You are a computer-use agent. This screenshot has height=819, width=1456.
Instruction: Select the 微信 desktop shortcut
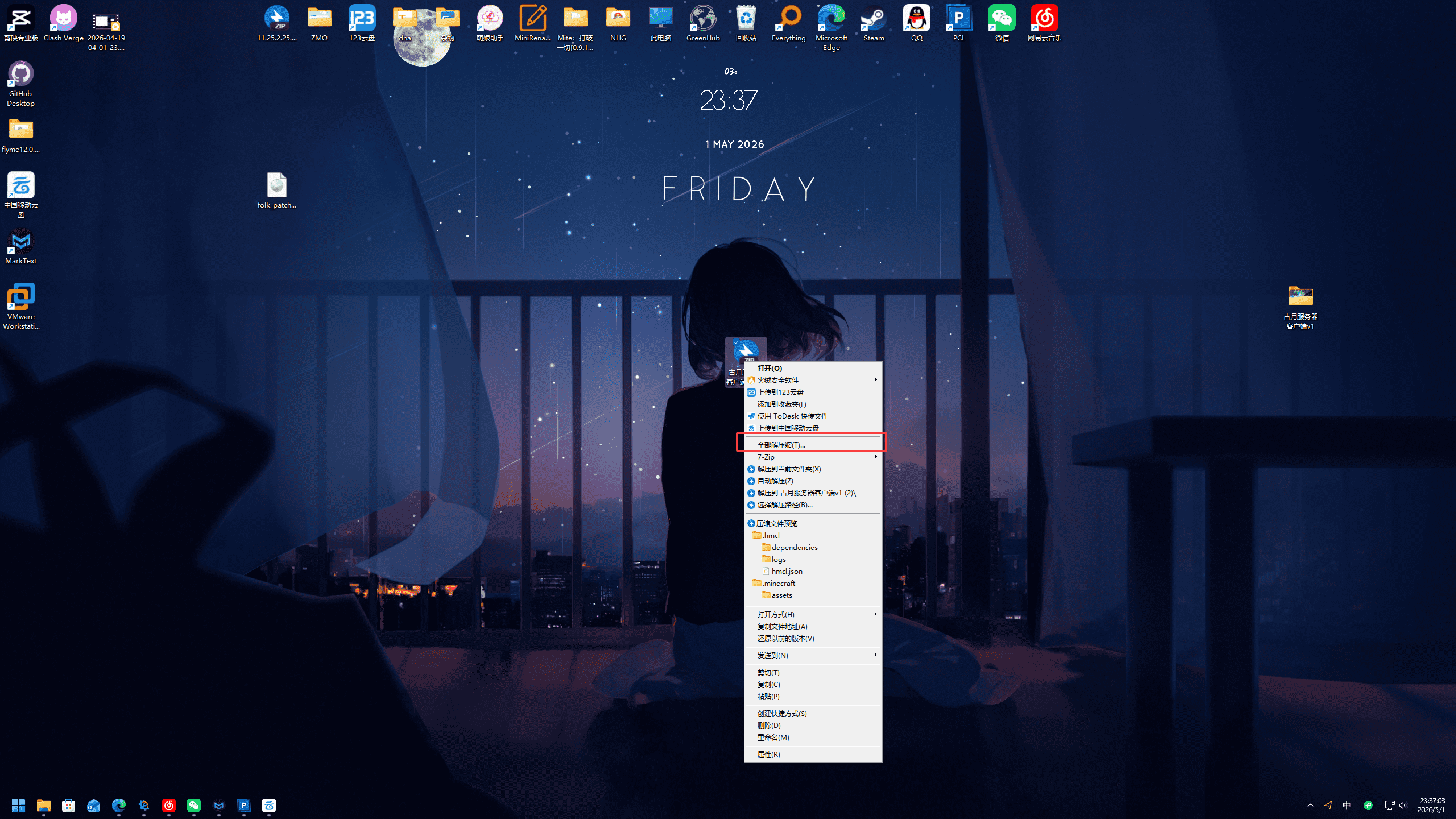[x=1002, y=23]
